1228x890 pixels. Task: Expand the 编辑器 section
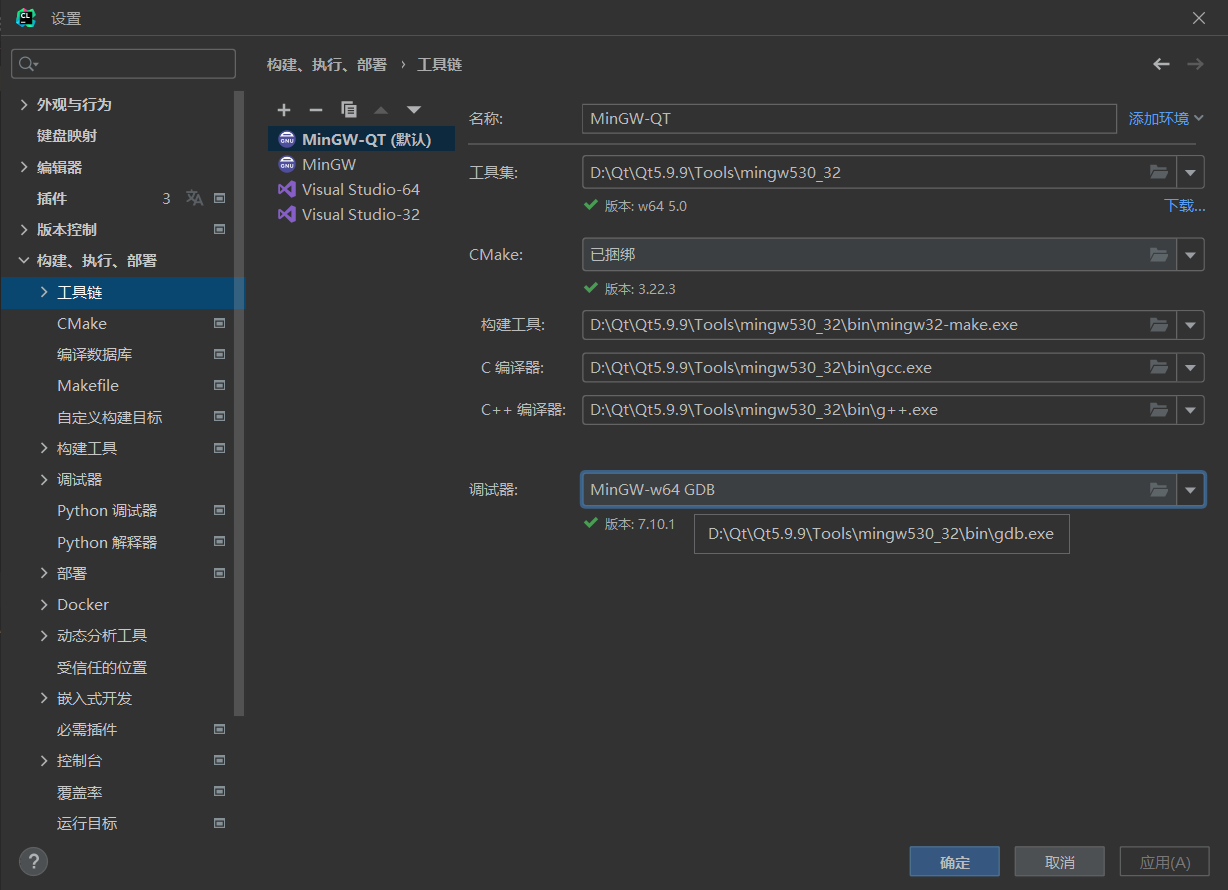tap(24, 167)
